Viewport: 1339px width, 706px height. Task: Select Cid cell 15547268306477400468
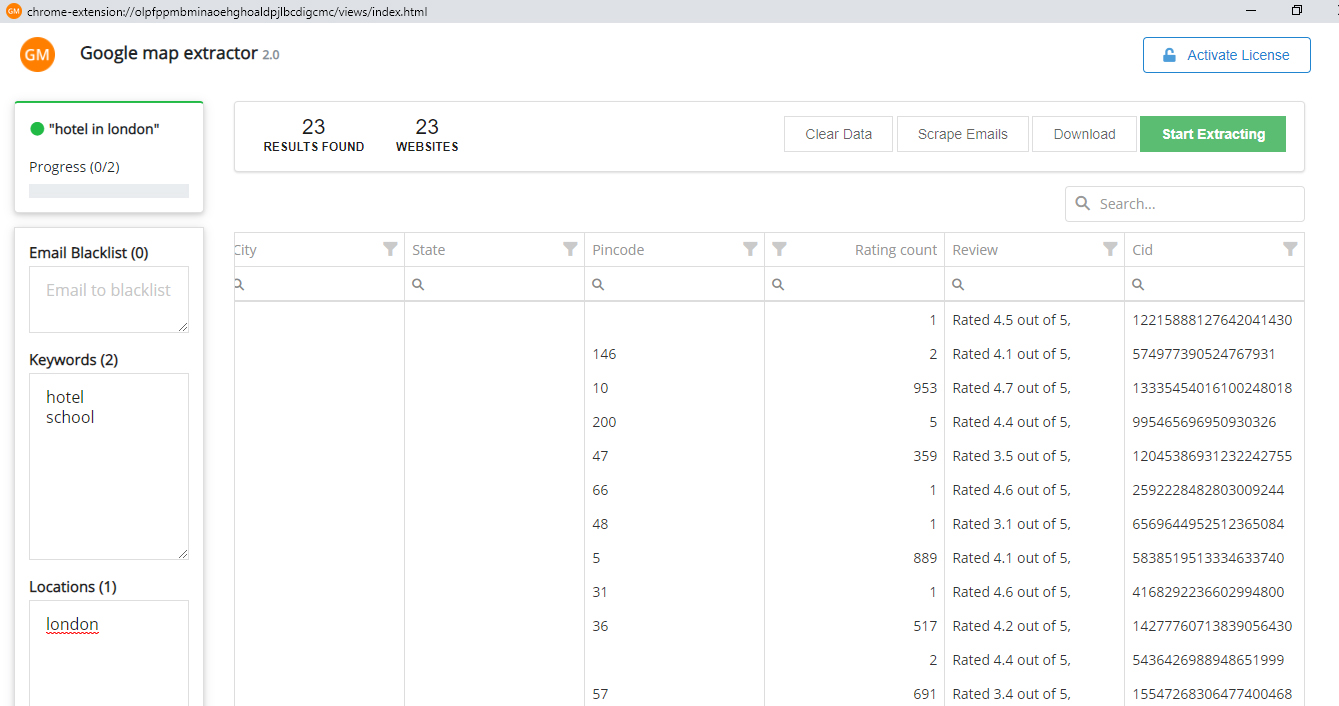coord(1212,694)
